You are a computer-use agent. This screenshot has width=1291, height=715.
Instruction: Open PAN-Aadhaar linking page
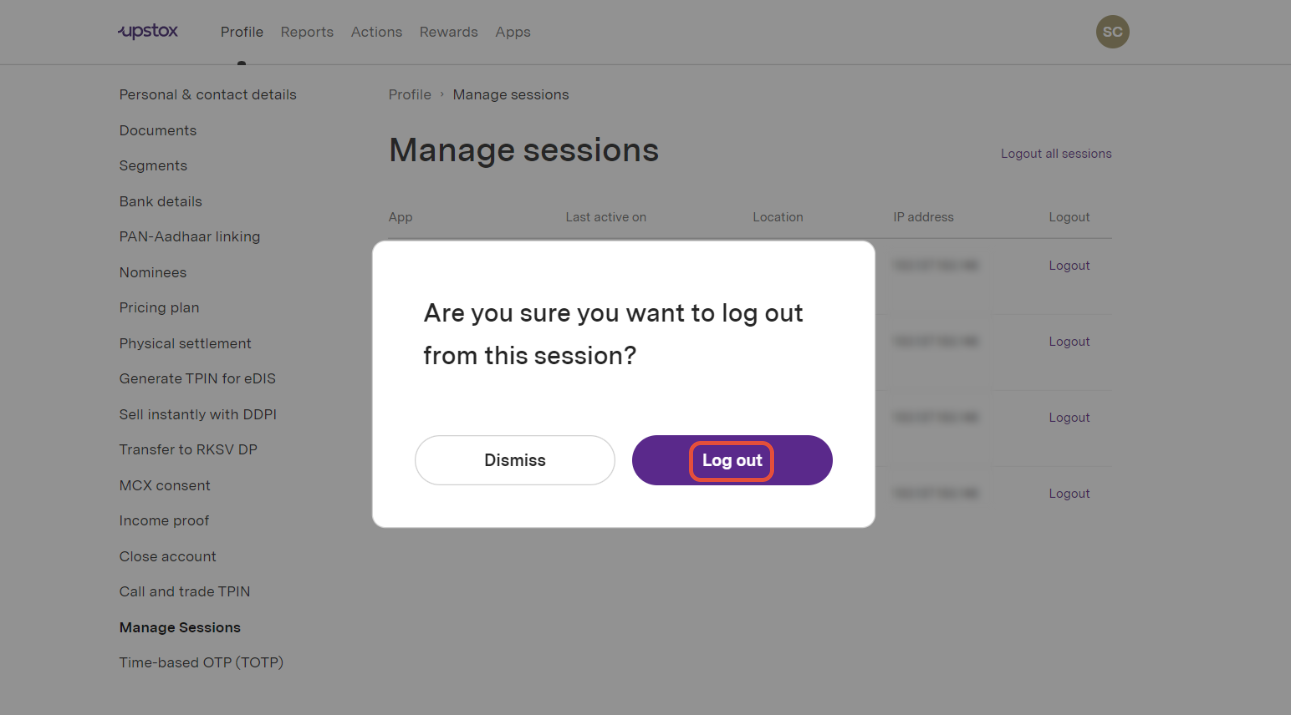click(x=189, y=237)
